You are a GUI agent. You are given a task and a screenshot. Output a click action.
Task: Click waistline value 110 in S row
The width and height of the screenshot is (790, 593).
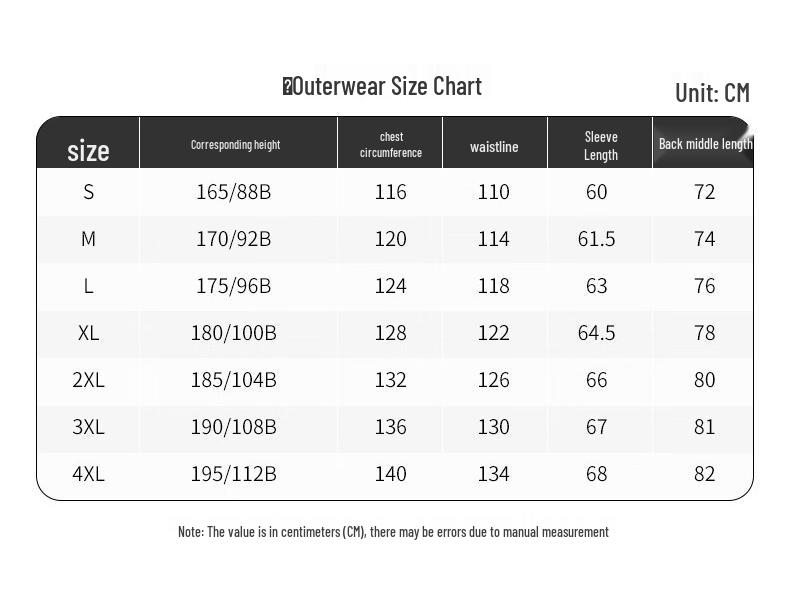pos(494,192)
